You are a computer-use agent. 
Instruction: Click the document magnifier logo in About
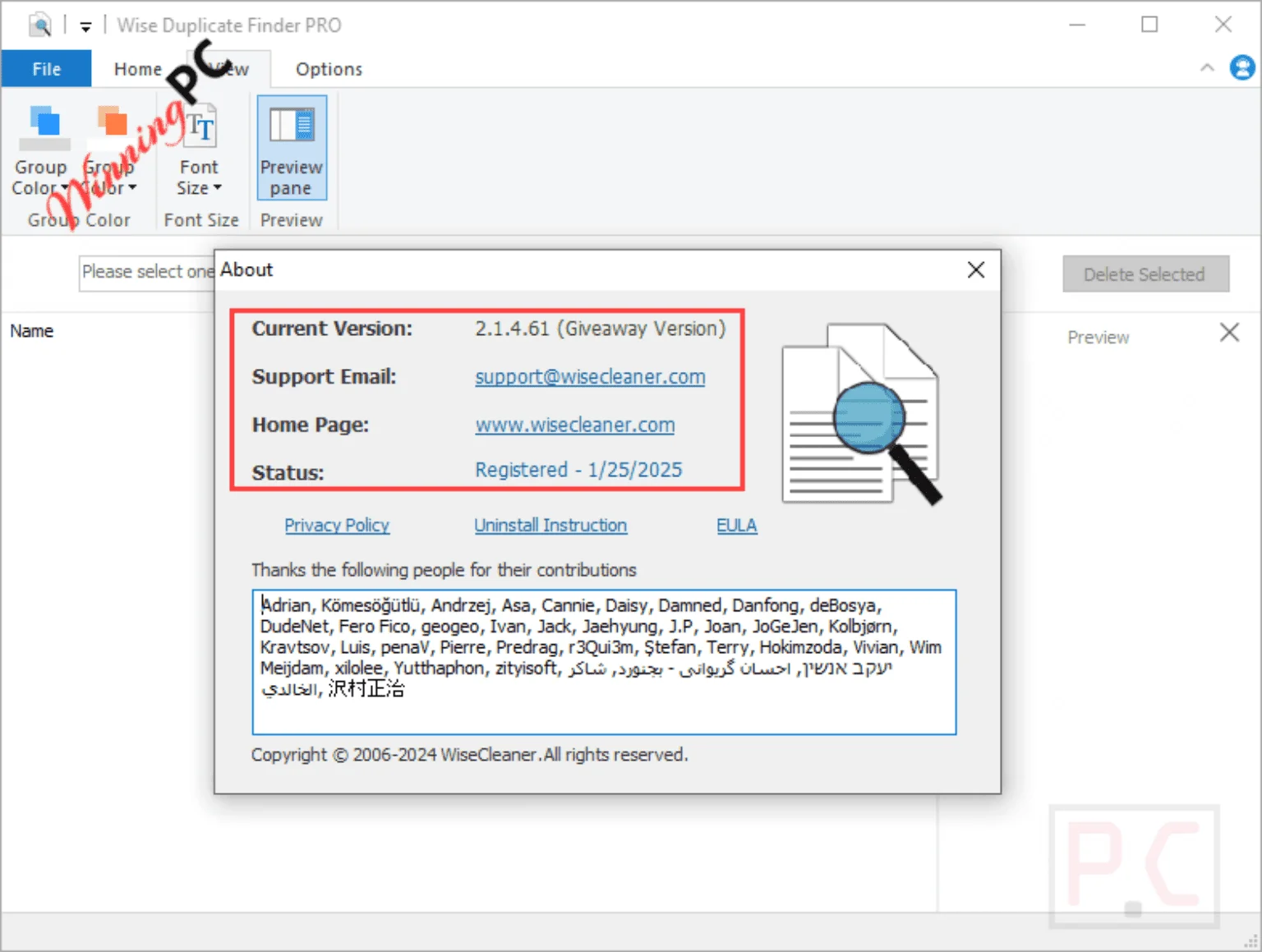tap(861, 414)
